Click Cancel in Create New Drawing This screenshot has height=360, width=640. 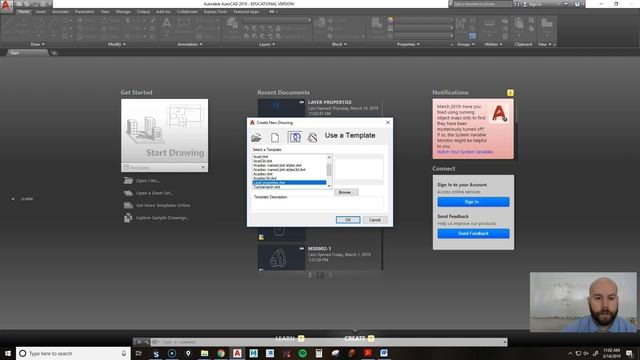pos(375,220)
